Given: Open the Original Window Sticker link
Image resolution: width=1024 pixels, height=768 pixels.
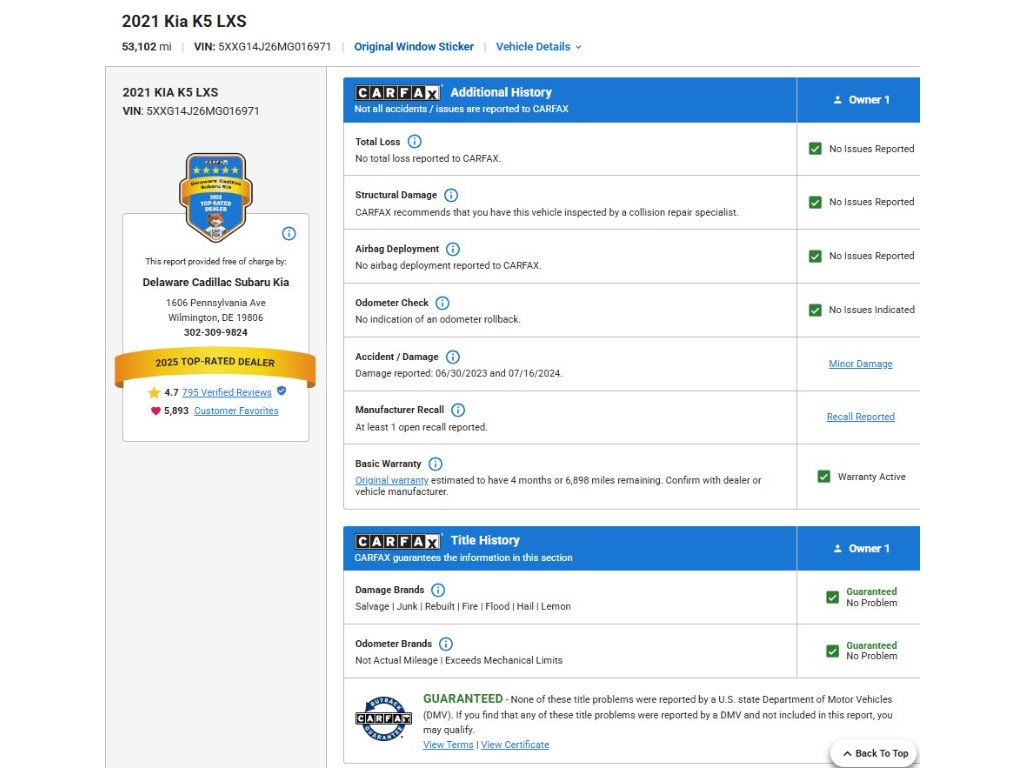Looking at the screenshot, I should (x=414, y=46).
